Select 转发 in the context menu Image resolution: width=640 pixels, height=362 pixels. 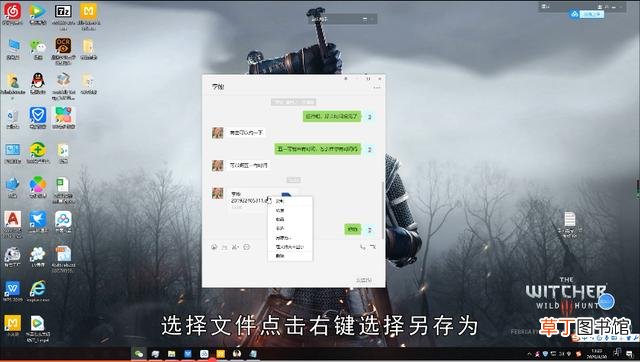280,210
